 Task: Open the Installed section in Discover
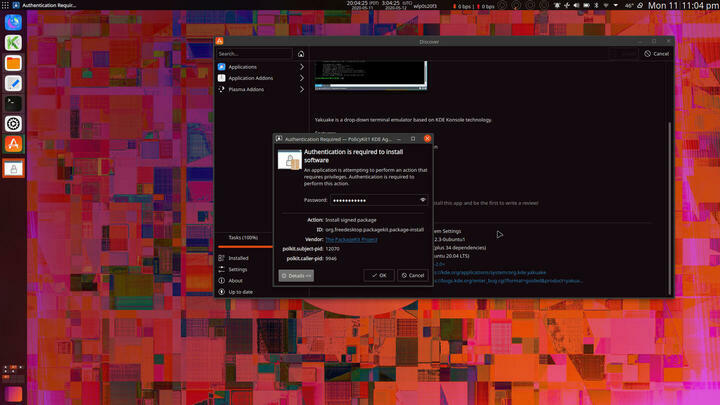238,258
